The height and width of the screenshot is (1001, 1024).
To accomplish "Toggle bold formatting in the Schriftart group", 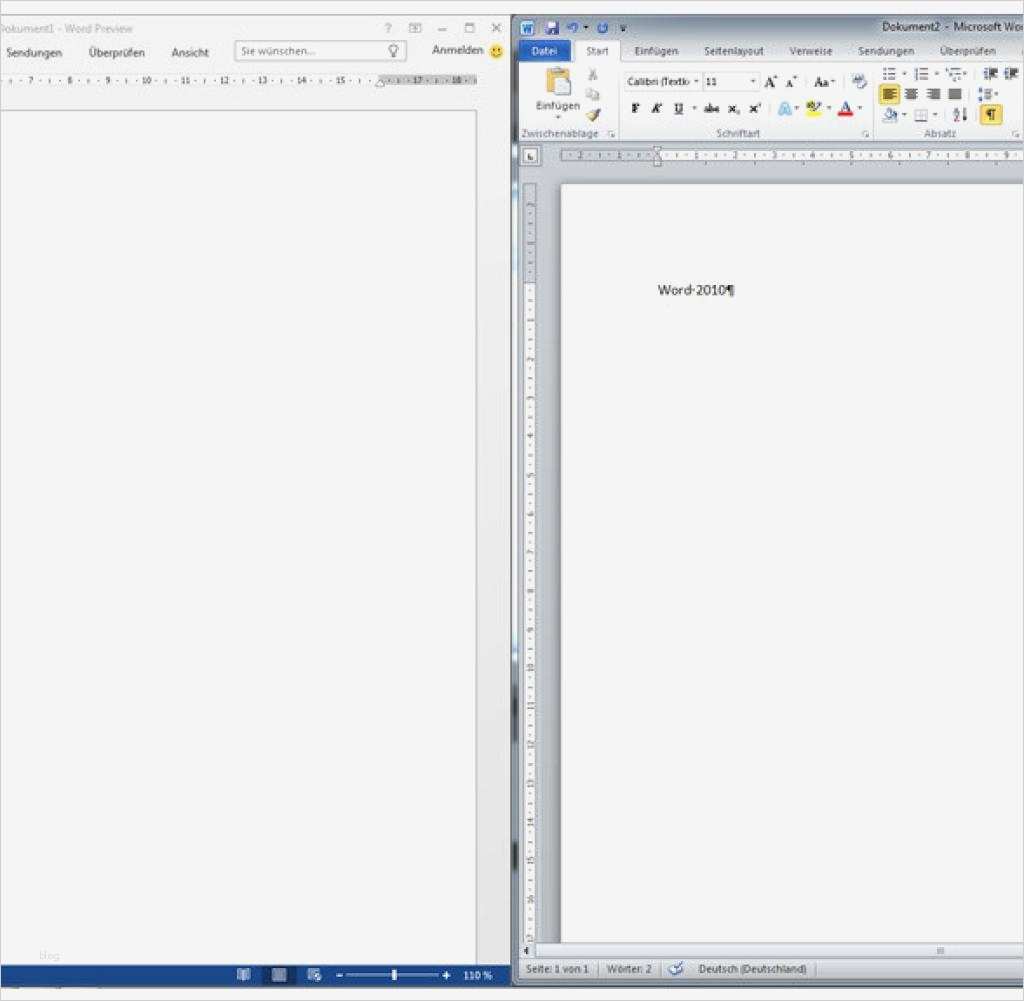I will 636,108.
